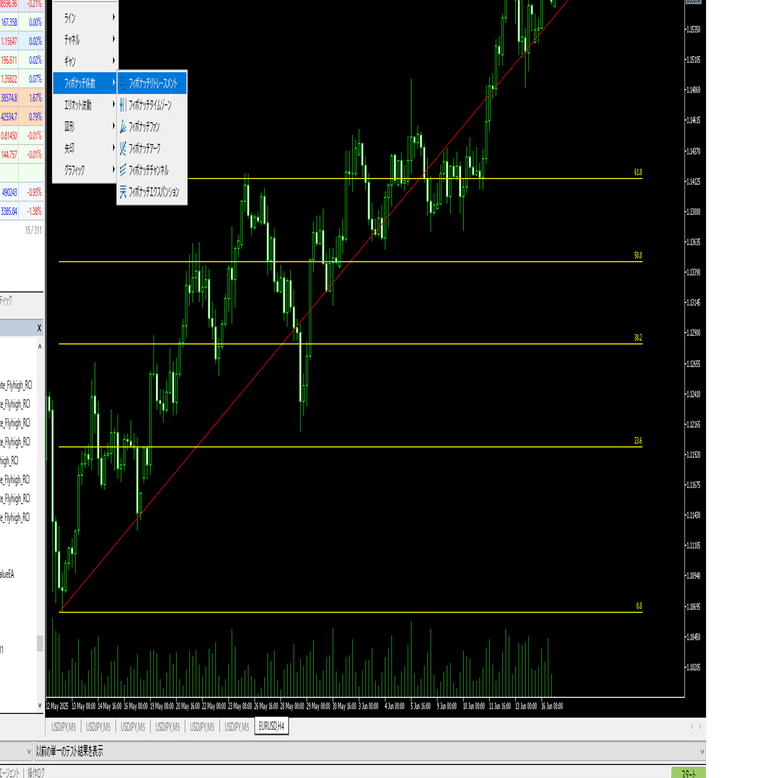Expand the 図形 (Shapes) submenu arrow
This screenshot has width=778, height=778.
[x=114, y=126]
